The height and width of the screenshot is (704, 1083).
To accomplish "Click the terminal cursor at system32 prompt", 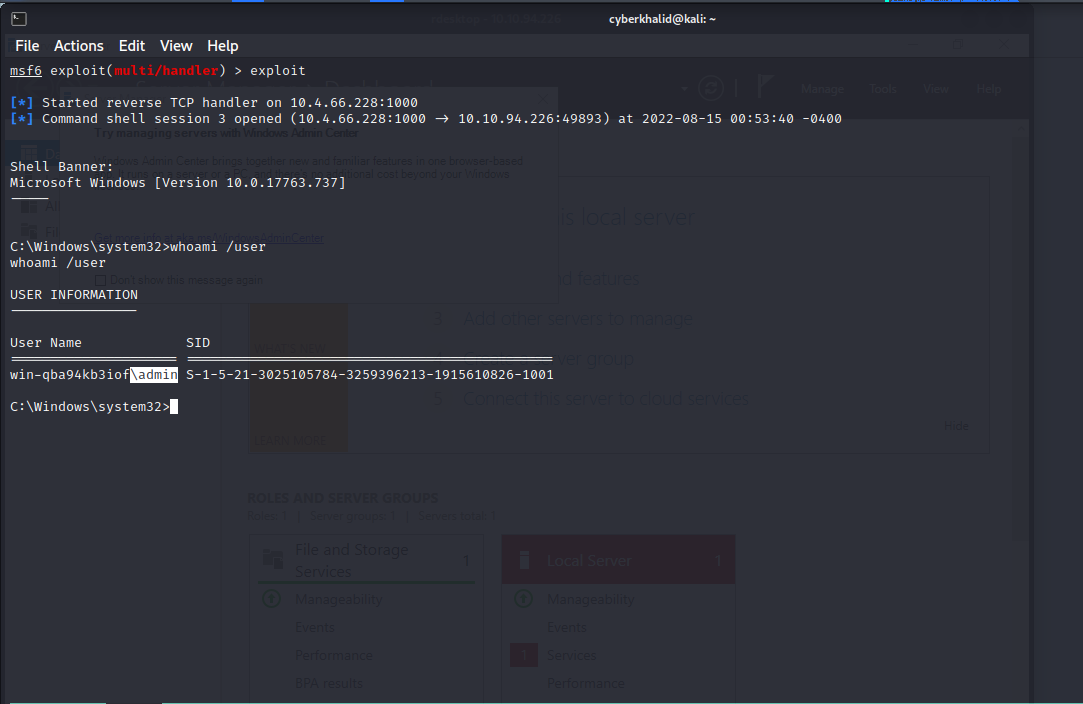I will (174, 406).
